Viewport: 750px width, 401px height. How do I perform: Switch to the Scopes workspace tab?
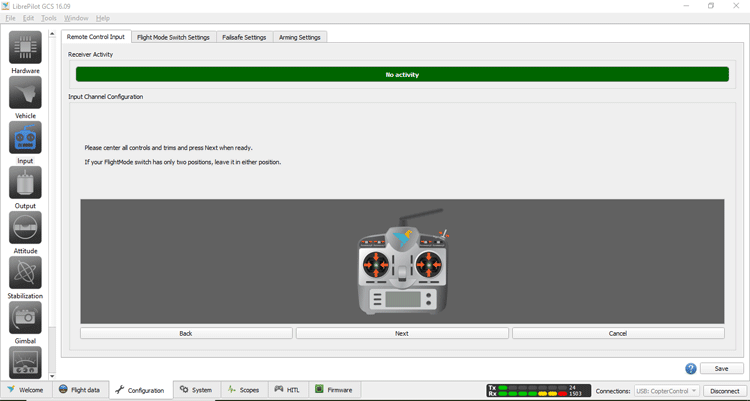point(243,390)
